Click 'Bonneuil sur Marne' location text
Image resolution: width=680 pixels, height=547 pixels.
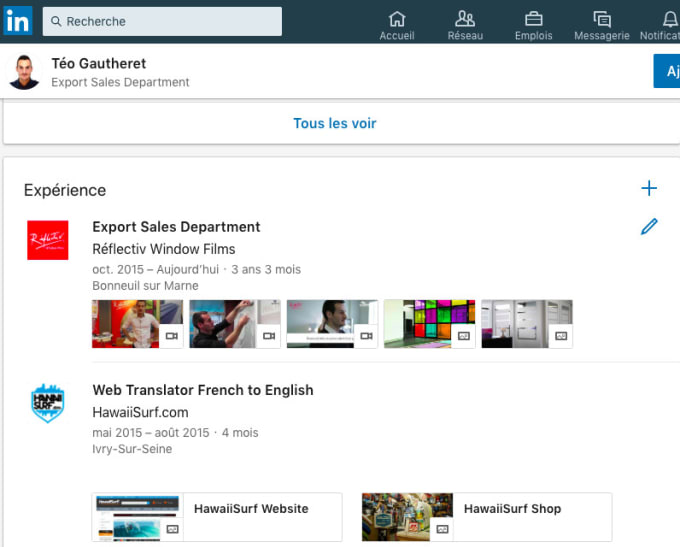coord(145,285)
